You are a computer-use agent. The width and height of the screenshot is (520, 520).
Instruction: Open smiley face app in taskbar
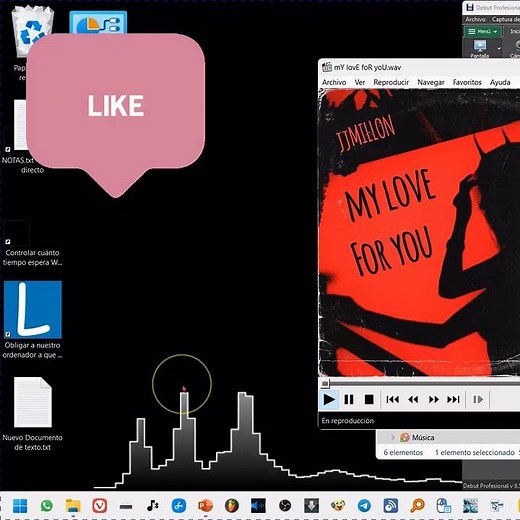[x=338, y=506]
